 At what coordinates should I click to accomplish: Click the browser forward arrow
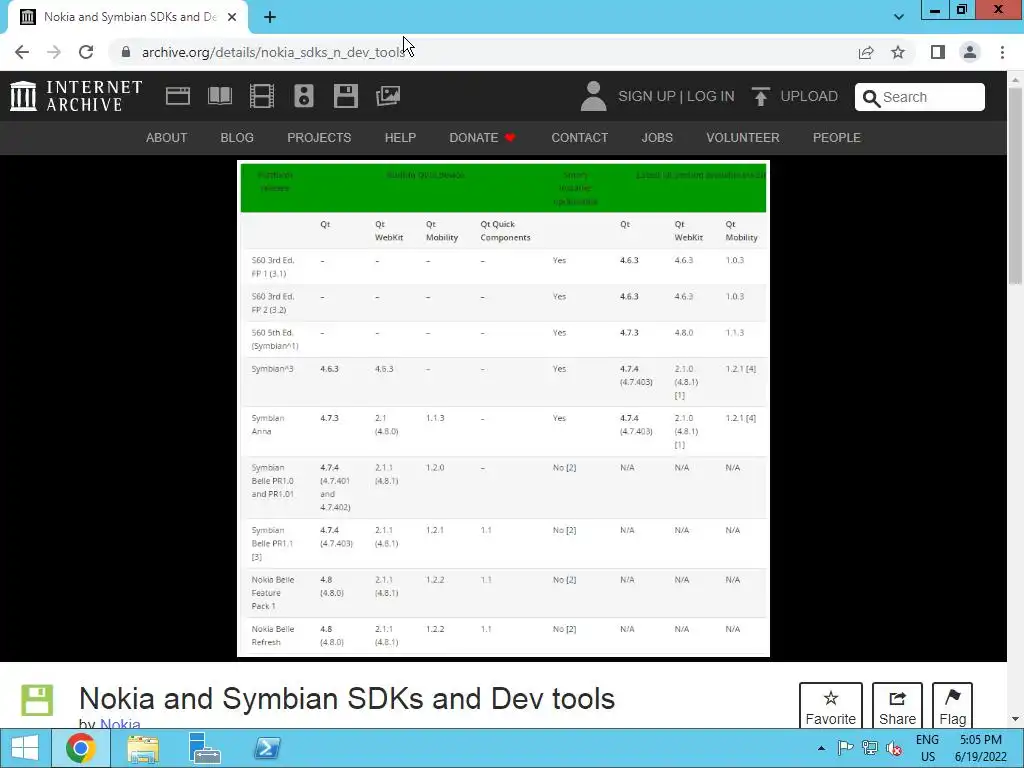54,52
